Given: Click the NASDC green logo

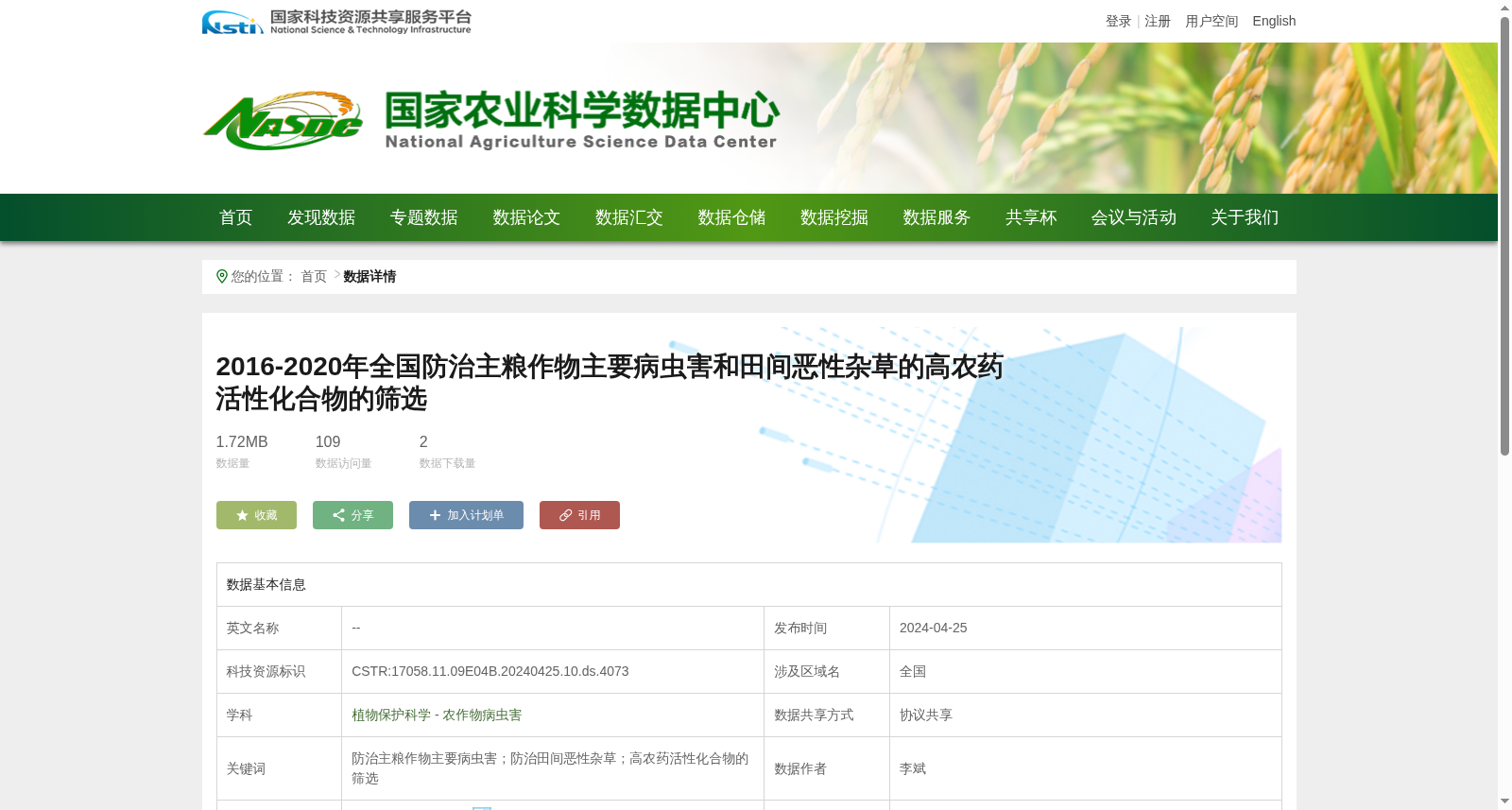Looking at the screenshot, I should [283, 121].
